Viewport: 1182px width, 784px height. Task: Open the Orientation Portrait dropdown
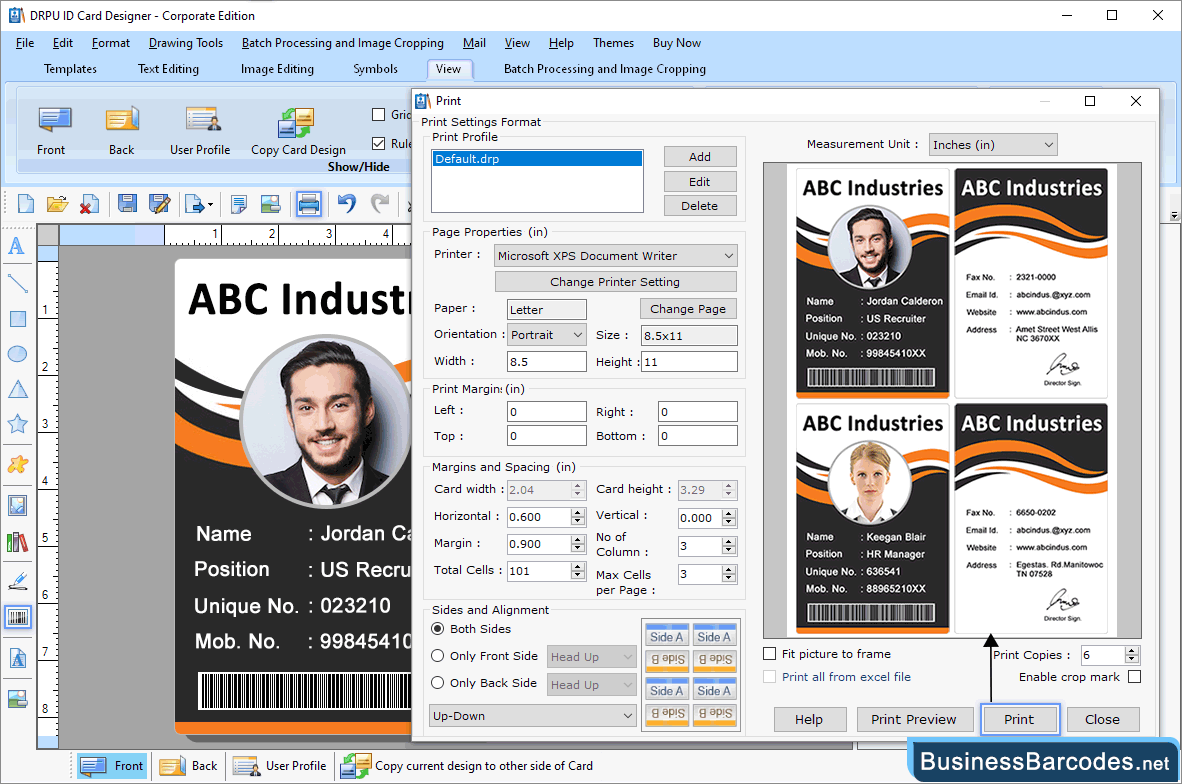[x=547, y=335]
